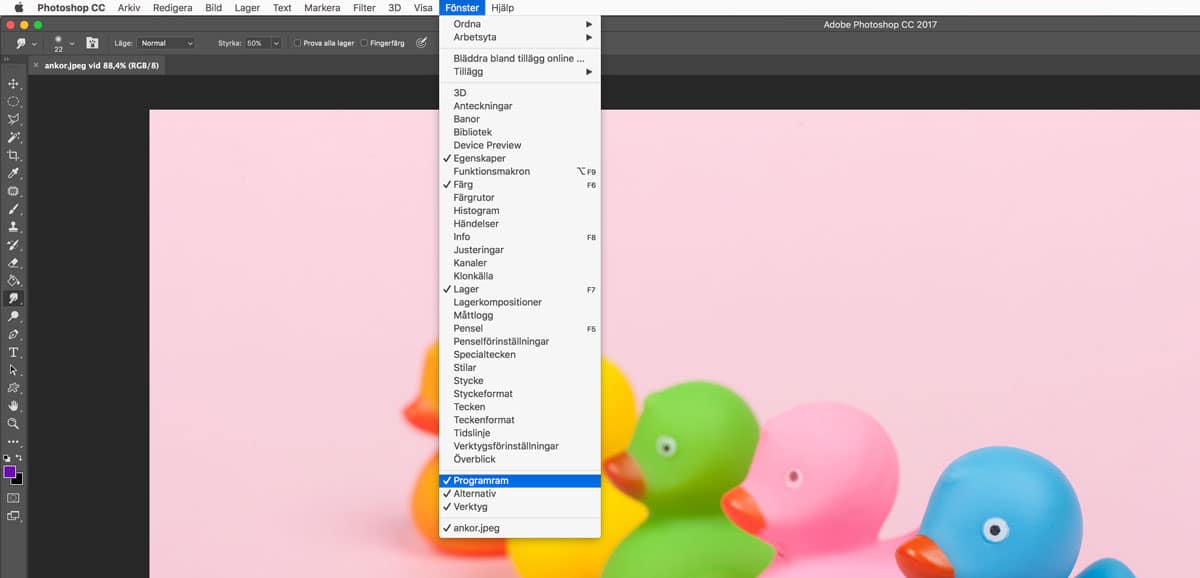Close the ankor.jpeg document tab
The width and height of the screenshot is (1200, 578).
[x=36, y=65]
